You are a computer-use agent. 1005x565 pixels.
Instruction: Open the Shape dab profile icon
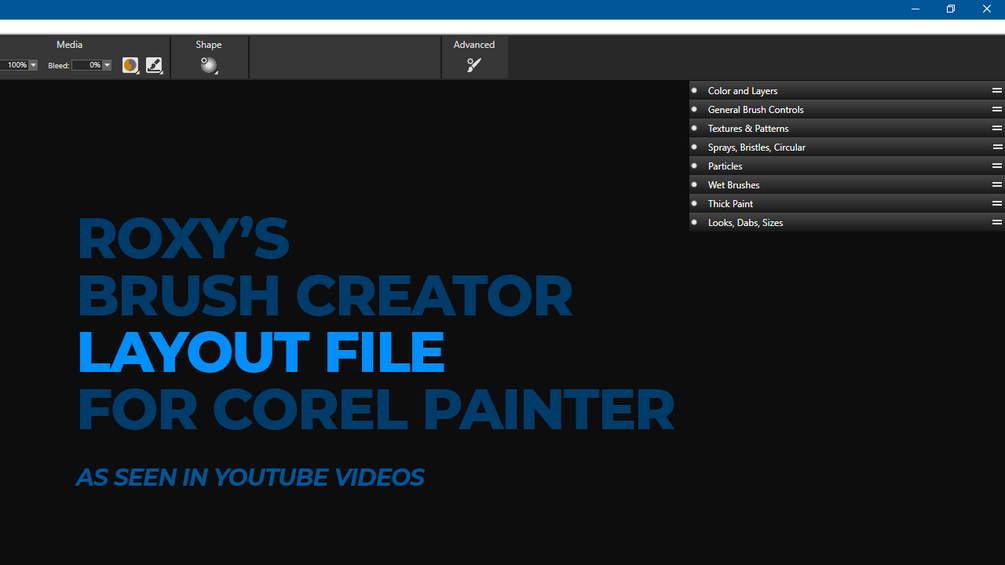[209, 65]
